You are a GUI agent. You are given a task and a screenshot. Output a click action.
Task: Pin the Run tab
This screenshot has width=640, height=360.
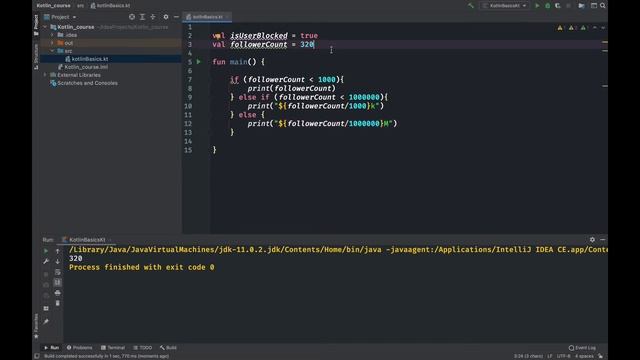point(46,322)
